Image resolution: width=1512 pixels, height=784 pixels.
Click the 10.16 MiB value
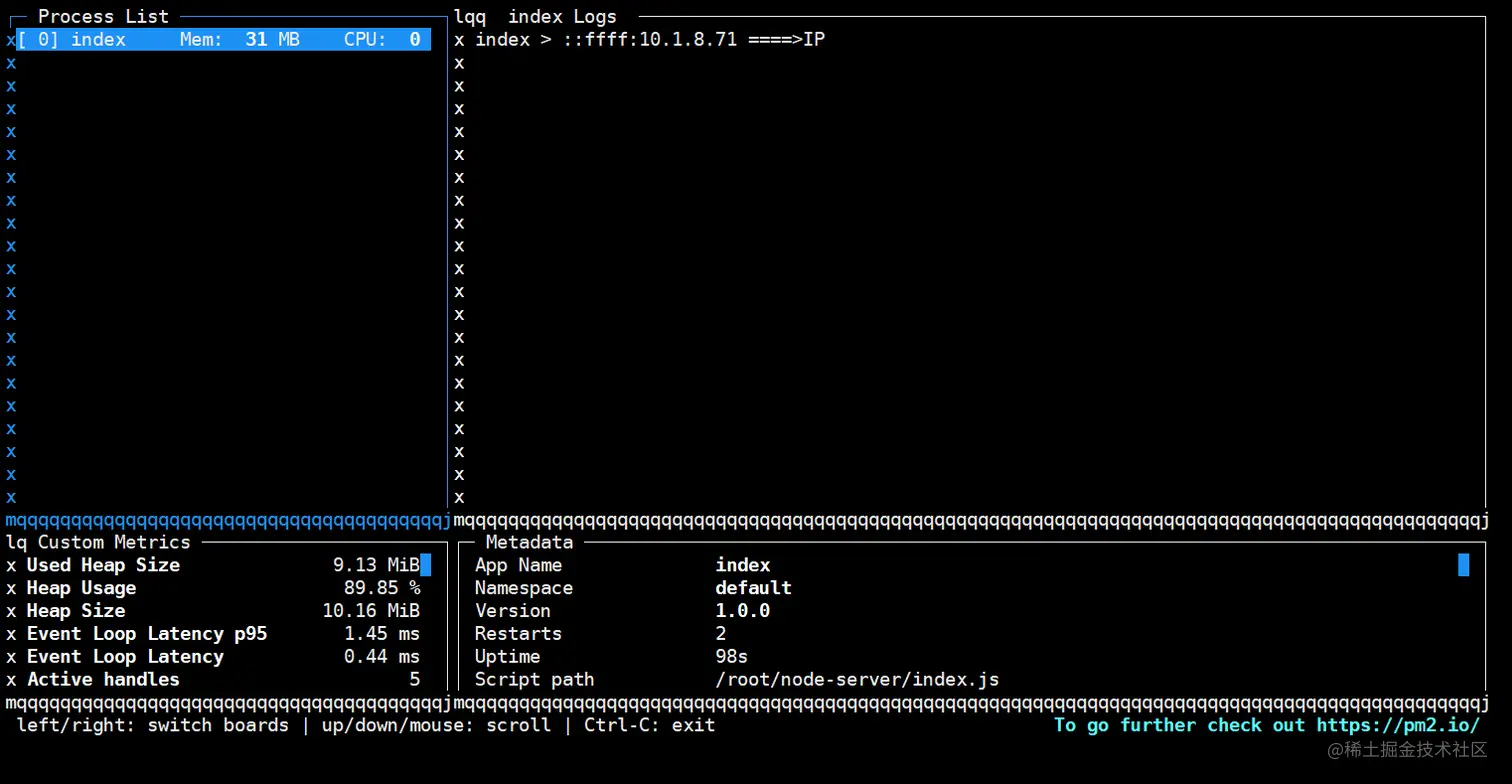pyautogui.click(x=371, y=611)
